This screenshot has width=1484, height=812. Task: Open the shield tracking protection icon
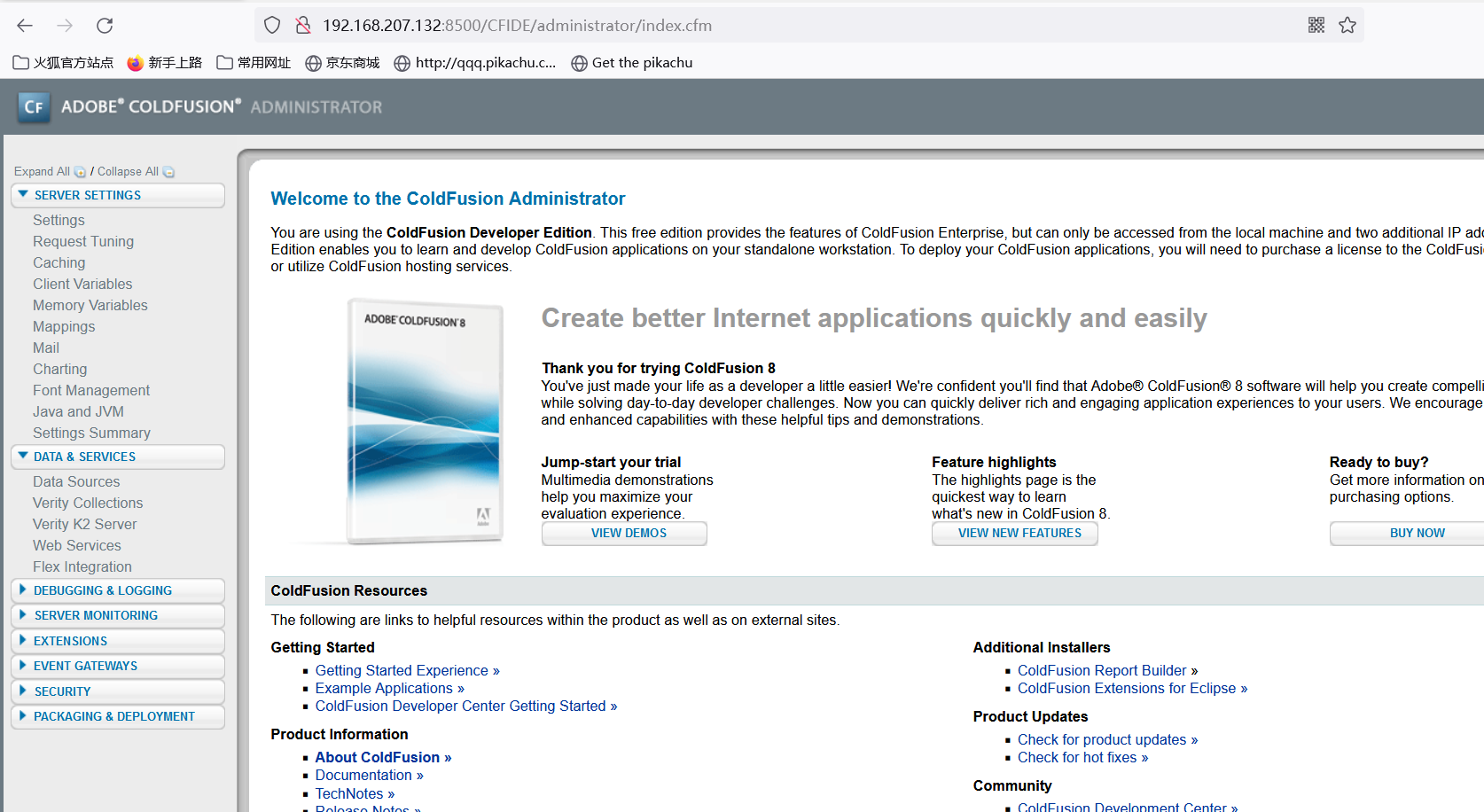pyautogui.click(x=272, y=26)
